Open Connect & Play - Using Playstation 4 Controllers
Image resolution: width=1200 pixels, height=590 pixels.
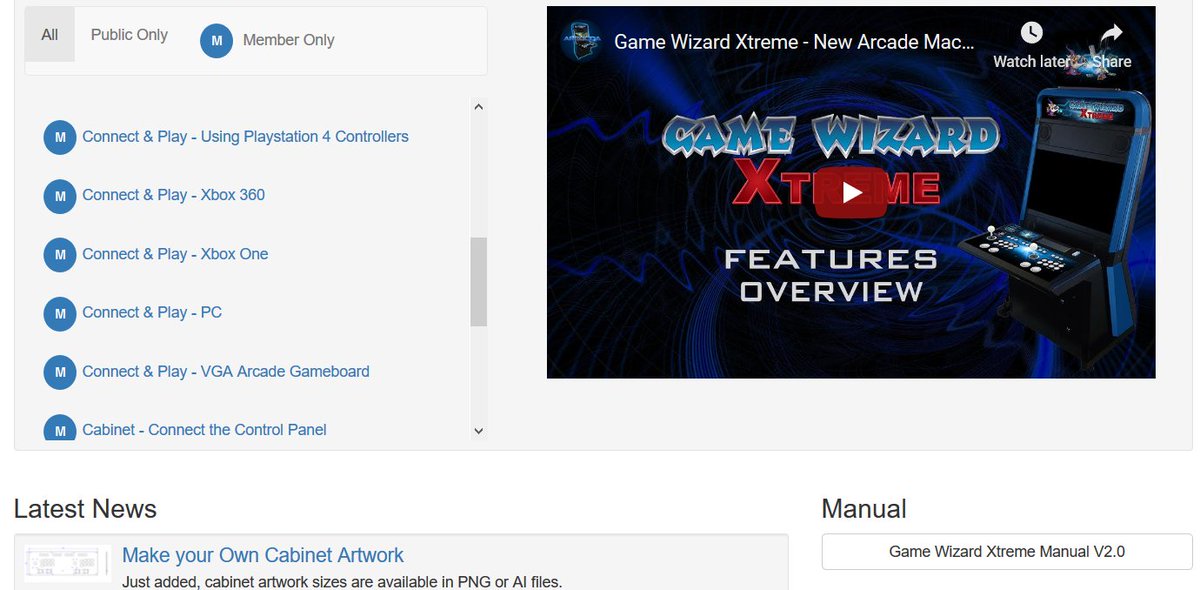pyautogui.click(x=245, y=137)
